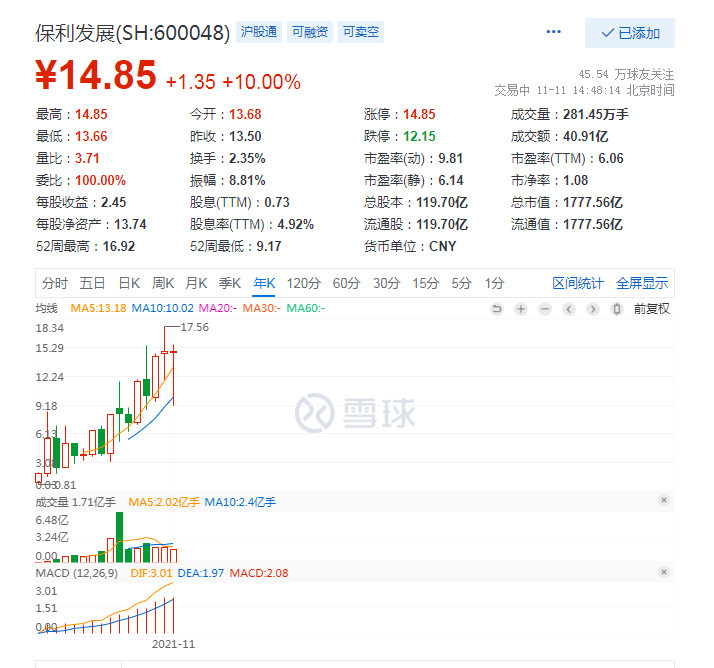
Task: Close the MACD indicator panel
Action: pyautogui.click(x=664, y=571)
